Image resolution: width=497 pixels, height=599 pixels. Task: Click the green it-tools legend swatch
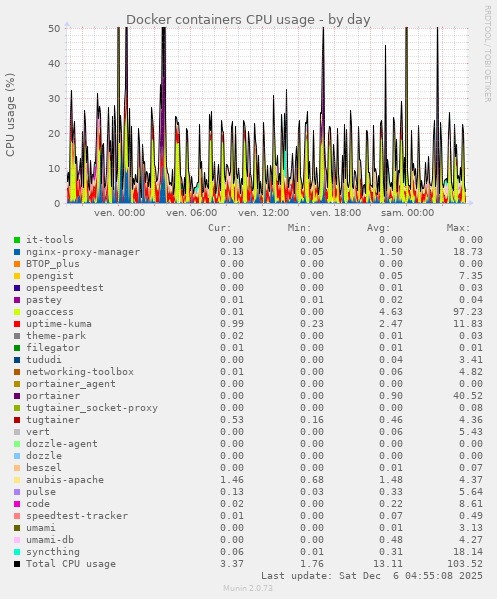(17, 240)
